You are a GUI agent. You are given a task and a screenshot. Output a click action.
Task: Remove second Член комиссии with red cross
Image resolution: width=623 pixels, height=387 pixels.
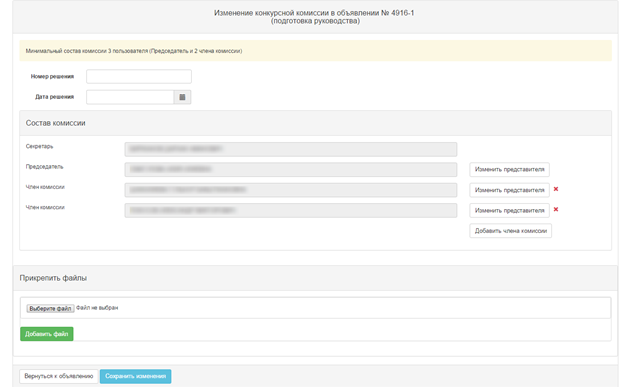556,209
